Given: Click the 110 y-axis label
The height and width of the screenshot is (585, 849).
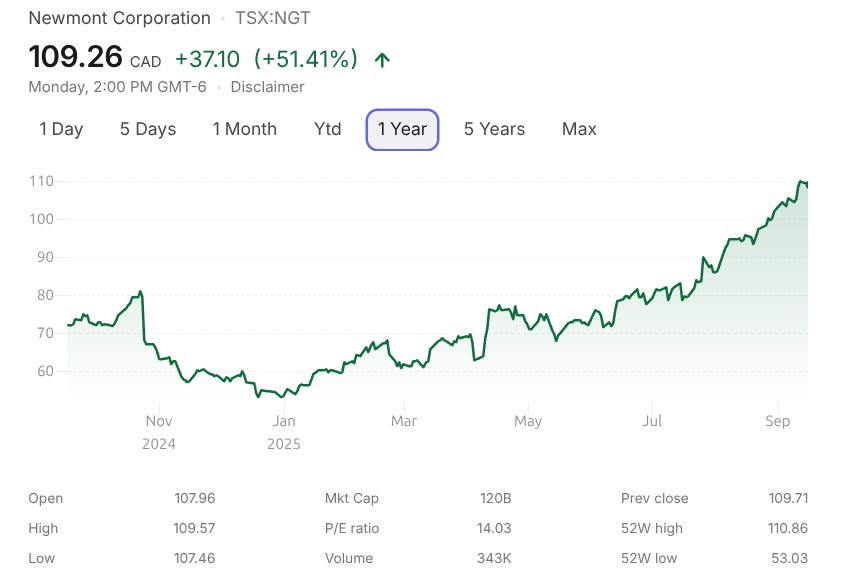Looking at the screenshot, I should coord(41,181).
